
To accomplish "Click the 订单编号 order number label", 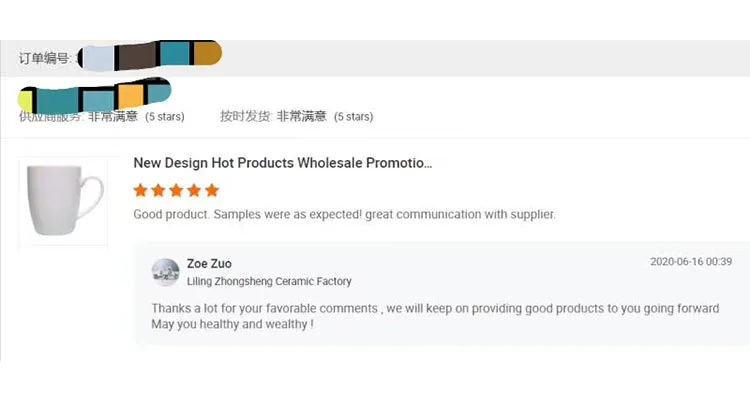I will [44, 58].
